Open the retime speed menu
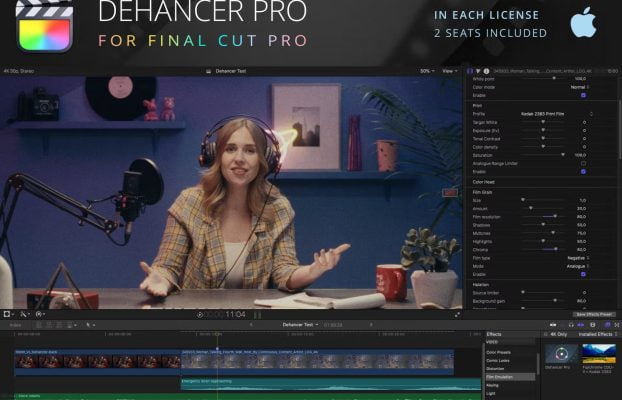This screenshot has height=400, width=622. coord(40,314)
